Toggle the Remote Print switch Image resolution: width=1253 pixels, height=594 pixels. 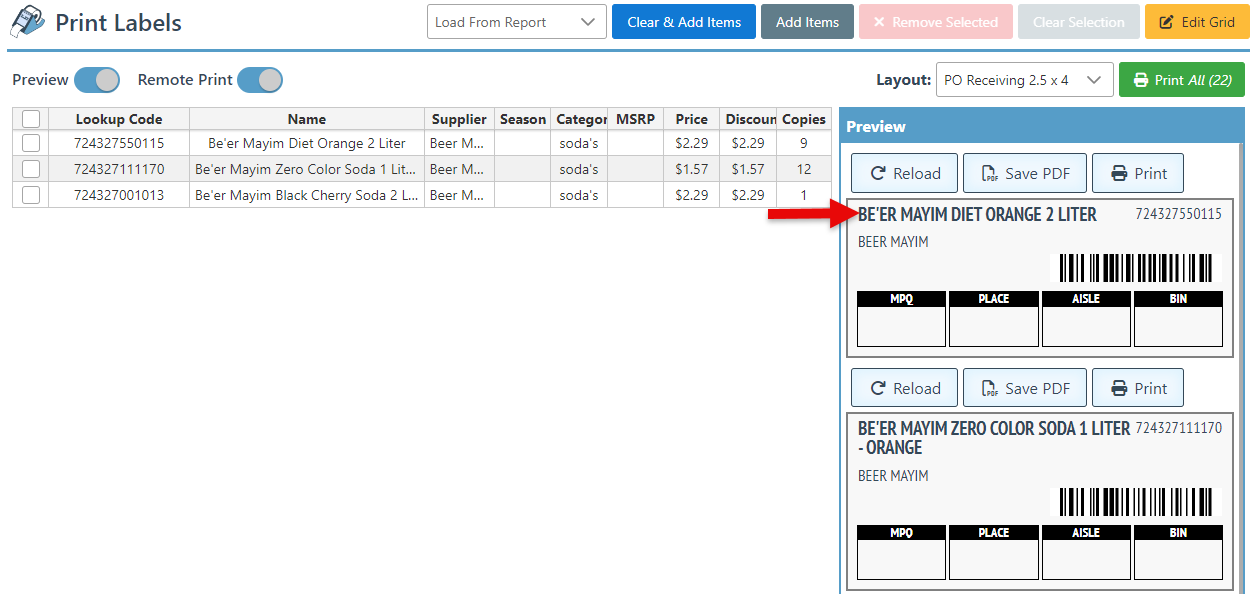point(260,80)
